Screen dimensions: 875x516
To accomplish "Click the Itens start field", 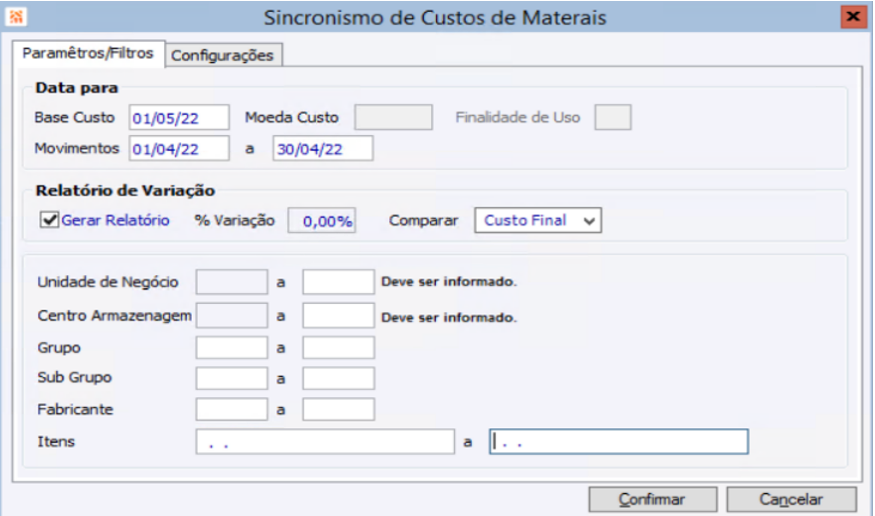I will pyautogui.click(x=325, y=442).
